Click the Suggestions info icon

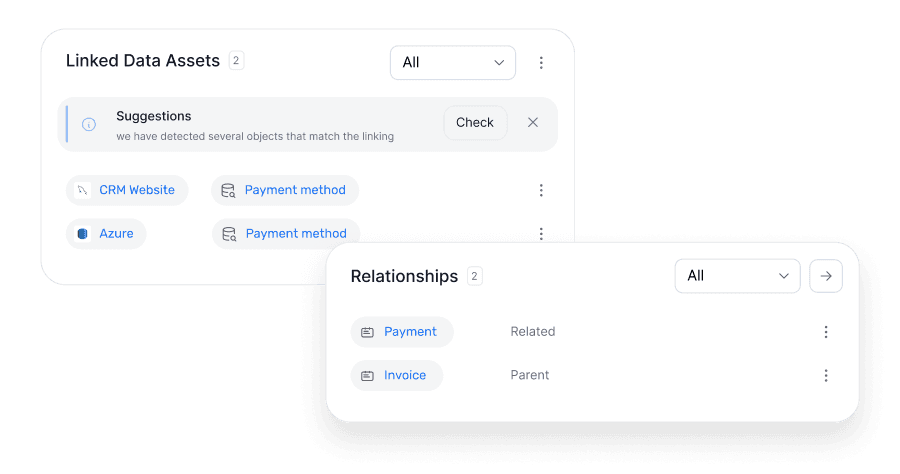[89, 124]
